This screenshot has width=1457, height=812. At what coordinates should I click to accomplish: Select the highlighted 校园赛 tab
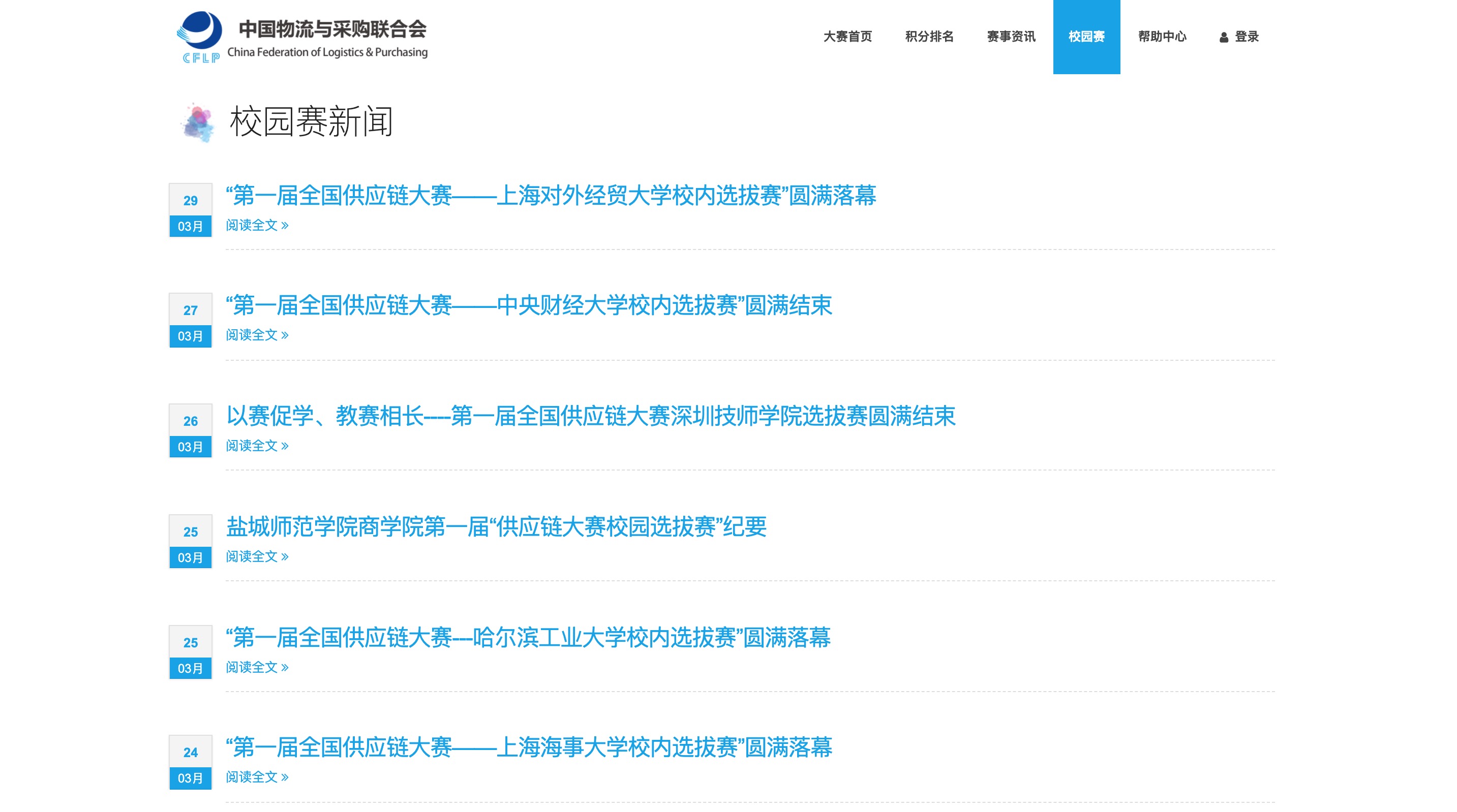coord(1086,37)
